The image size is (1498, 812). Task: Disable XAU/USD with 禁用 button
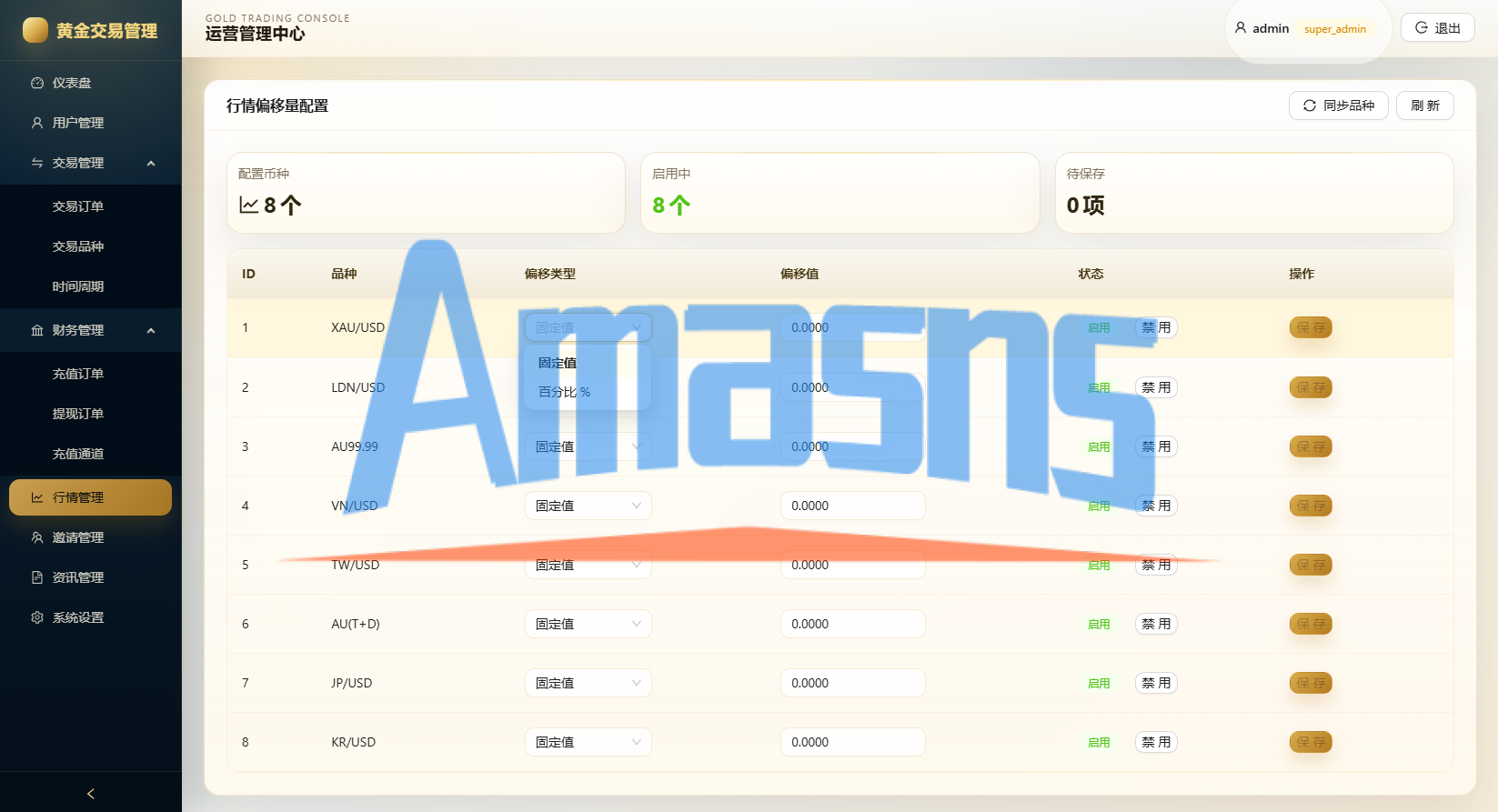1156,327
